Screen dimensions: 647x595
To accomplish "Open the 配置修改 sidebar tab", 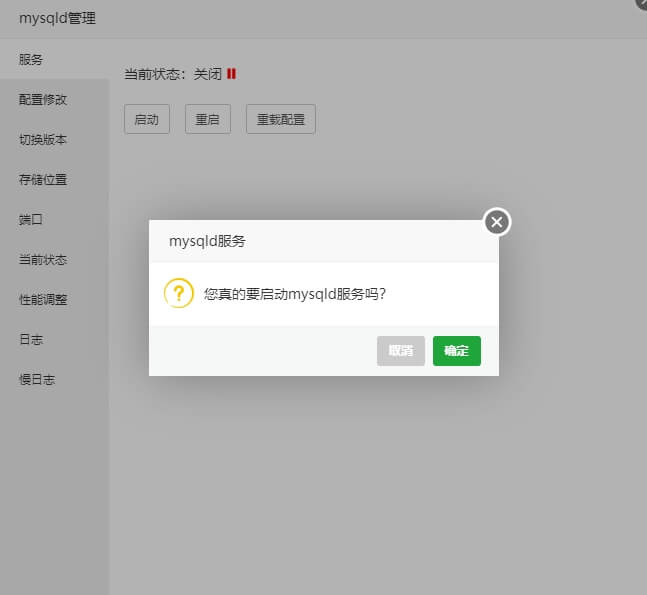I will (x=54, y=99).
